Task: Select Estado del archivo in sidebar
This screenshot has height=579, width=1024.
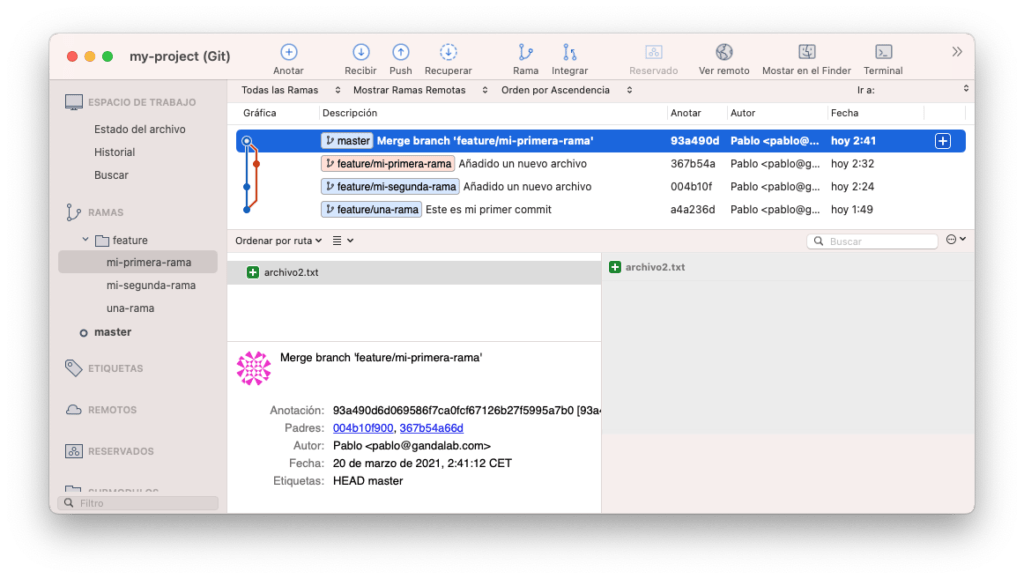Action: (x=140, y=129)
